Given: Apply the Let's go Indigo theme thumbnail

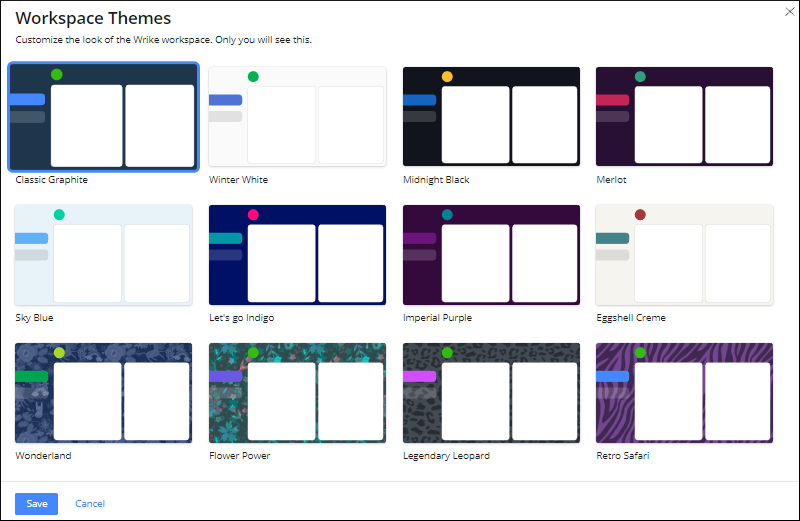Looking at the screenshot, I should tap(297, 255).
